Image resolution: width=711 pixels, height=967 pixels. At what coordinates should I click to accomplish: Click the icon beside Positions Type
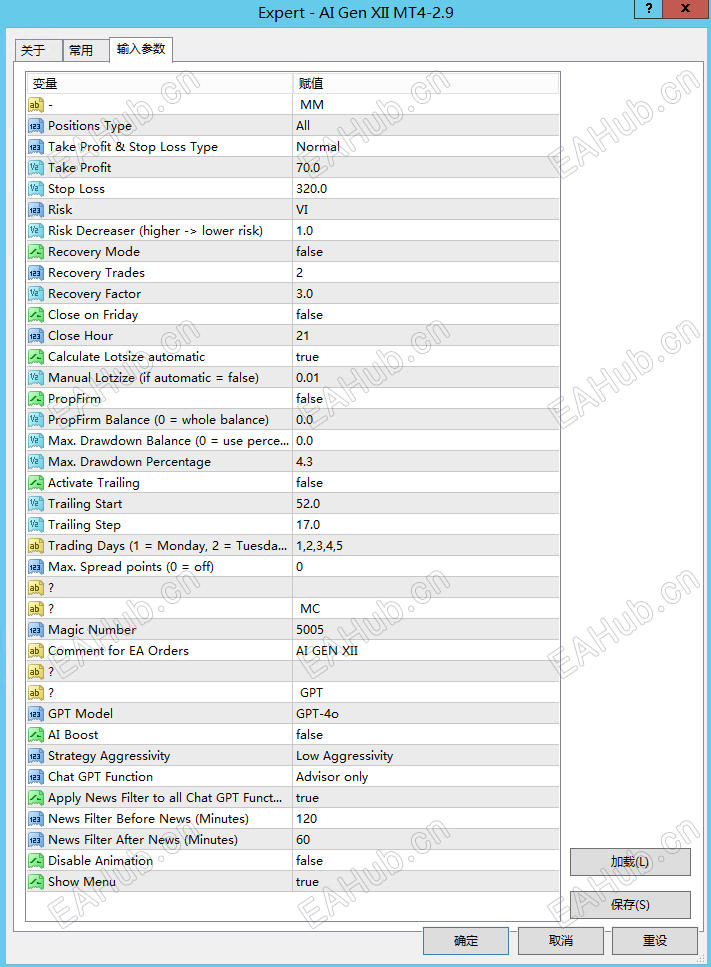36,126
